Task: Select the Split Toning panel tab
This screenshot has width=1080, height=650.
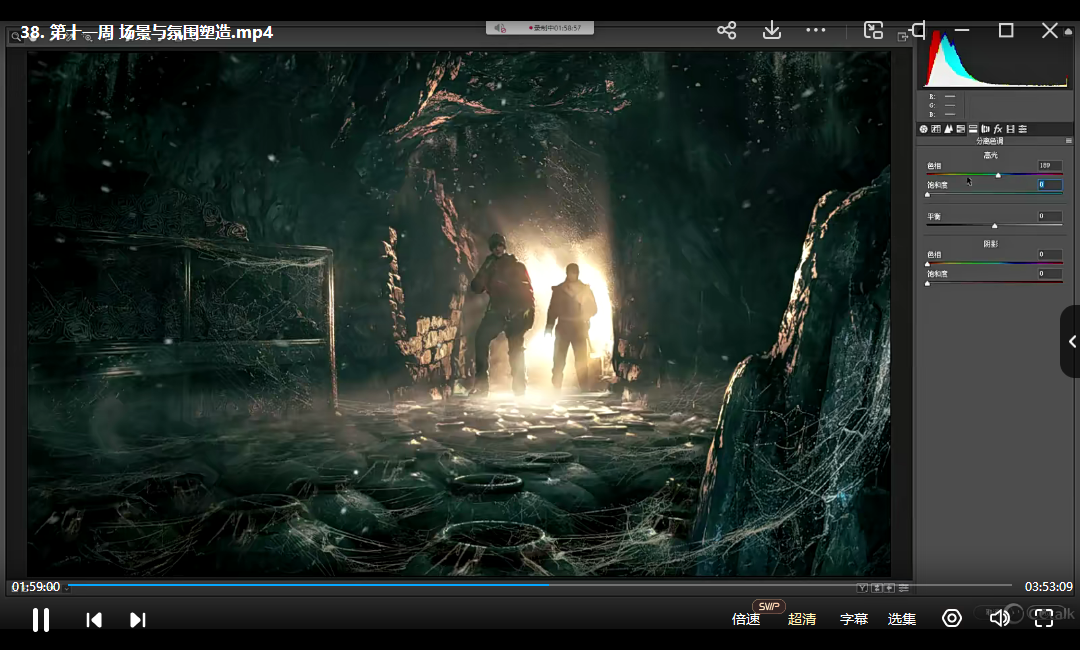Action: pyautogui.click(x=973, y=129)
